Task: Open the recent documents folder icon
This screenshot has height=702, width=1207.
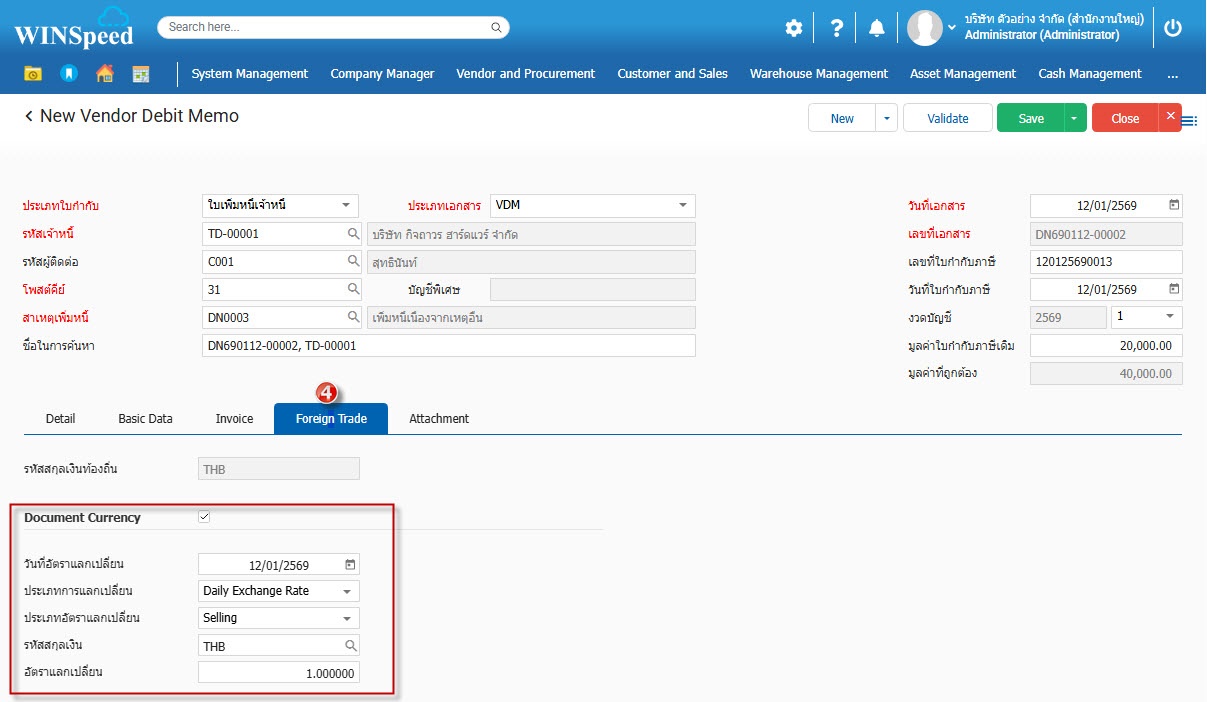Action: click(34, 74)
